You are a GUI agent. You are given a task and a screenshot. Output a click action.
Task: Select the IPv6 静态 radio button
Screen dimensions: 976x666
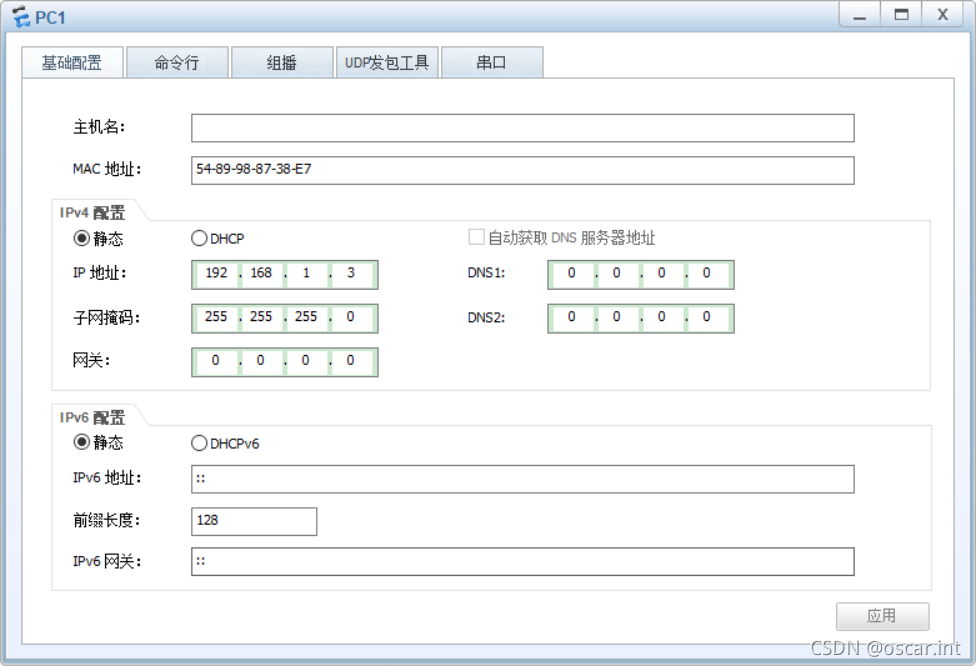(x=82, y=442)
